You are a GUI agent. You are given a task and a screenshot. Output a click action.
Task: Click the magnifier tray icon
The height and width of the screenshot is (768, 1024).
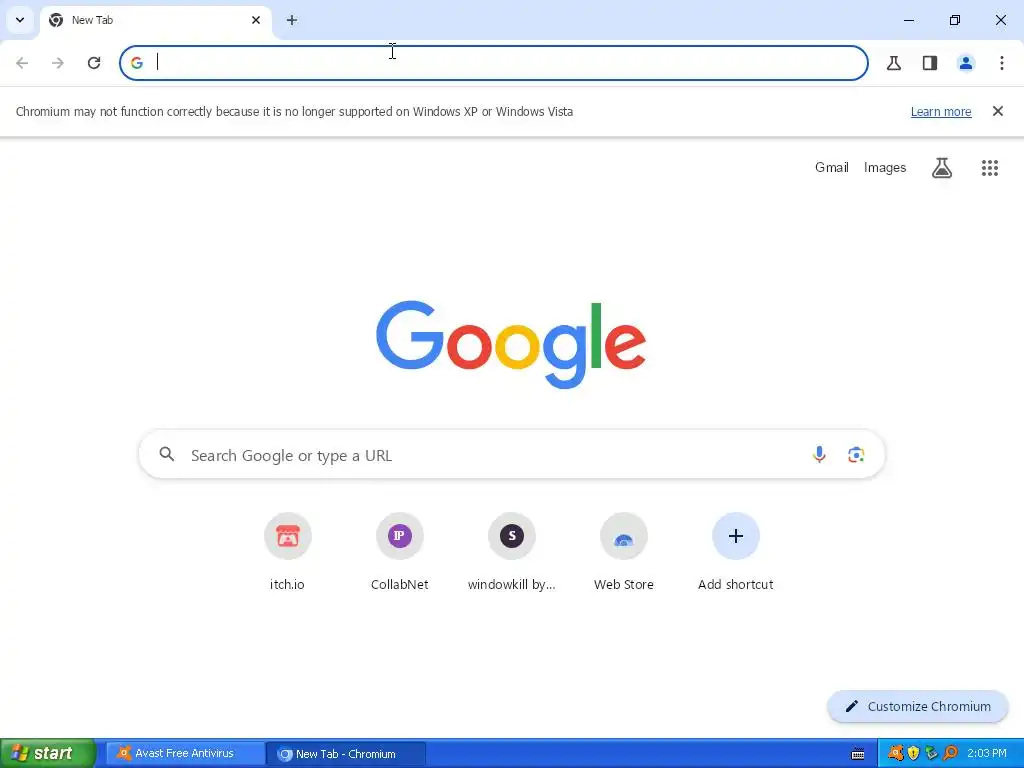pos(950,754)
